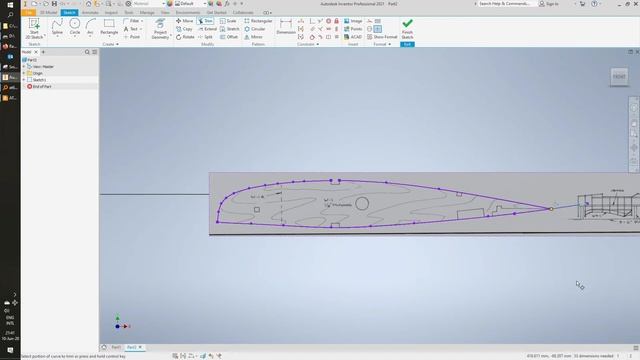Insert an ACAD file
Image resolution: width=640 pixels, height=360 pixels.
click(x=353, y=37)
